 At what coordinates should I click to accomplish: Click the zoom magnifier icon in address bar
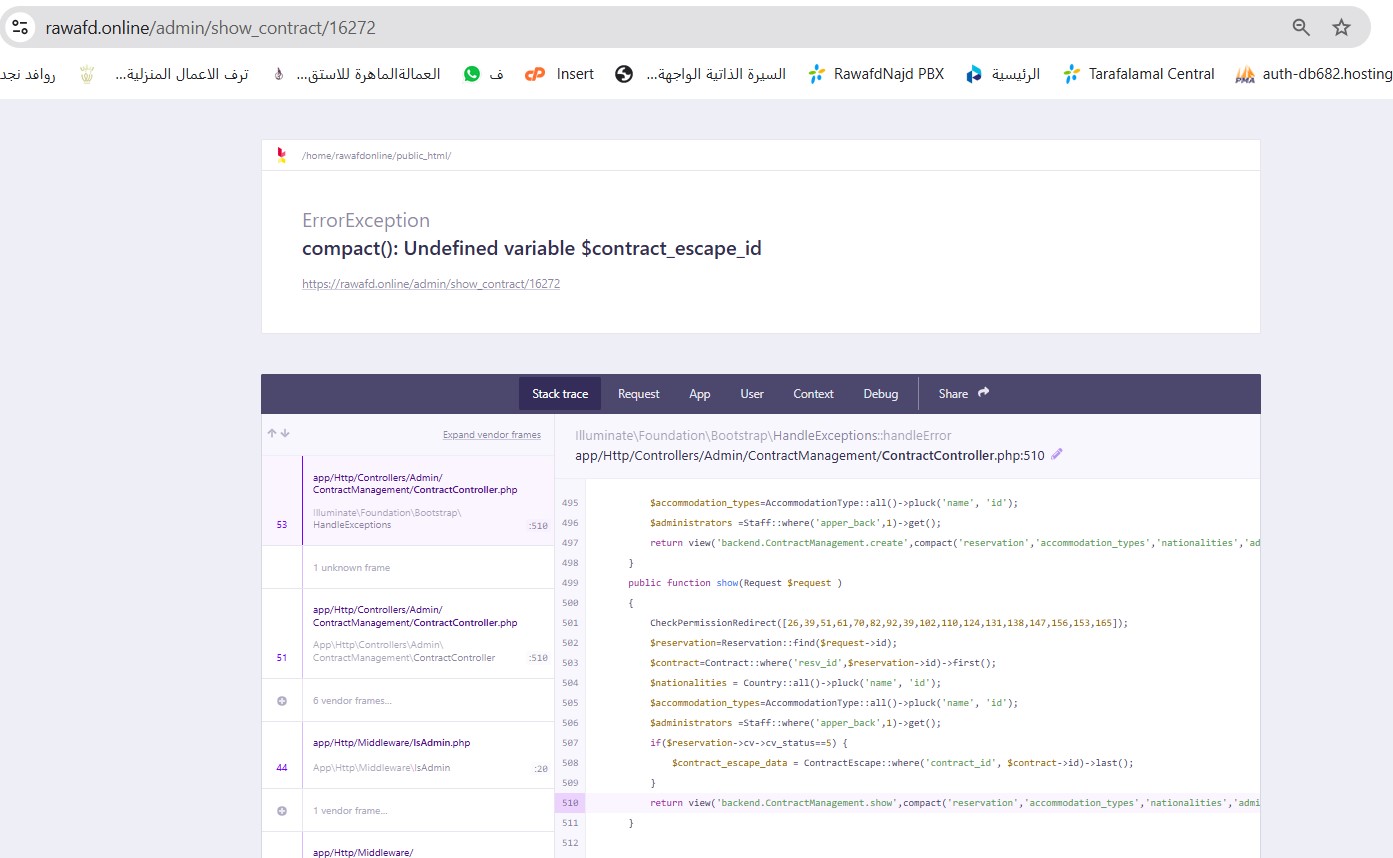(x=1301, y=27)
